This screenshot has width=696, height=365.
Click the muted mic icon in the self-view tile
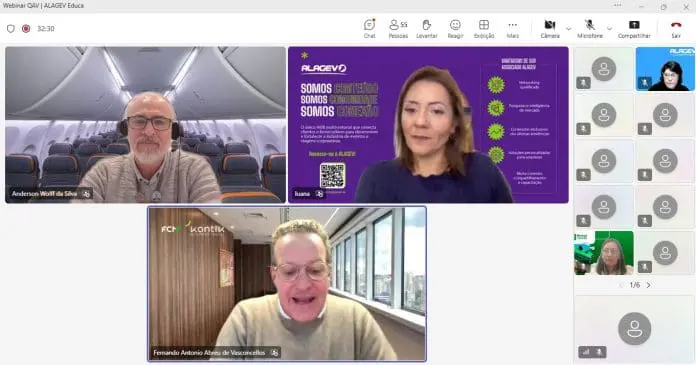(599, 352)
